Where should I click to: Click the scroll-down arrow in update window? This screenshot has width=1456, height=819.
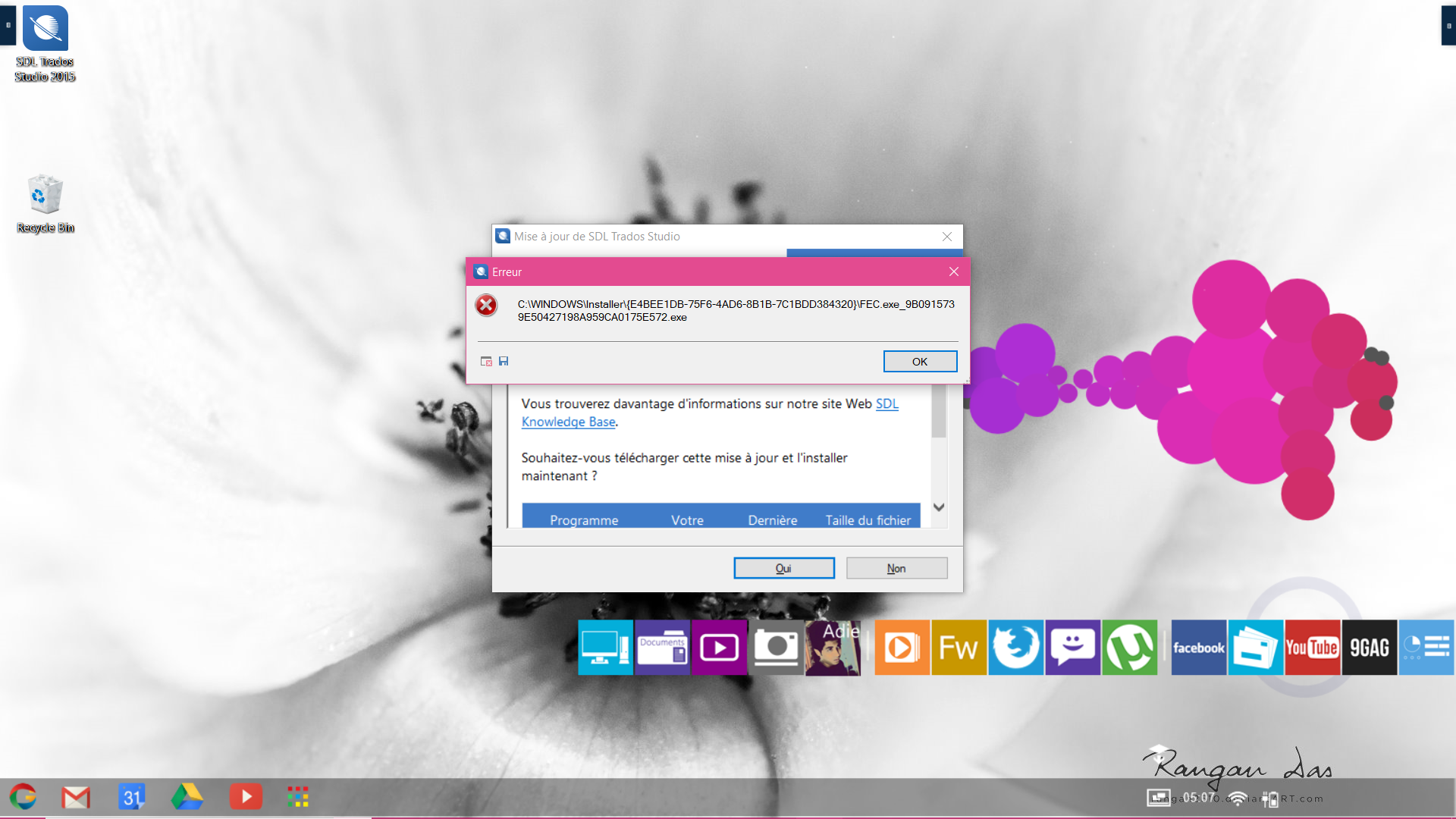pos(939,507)
